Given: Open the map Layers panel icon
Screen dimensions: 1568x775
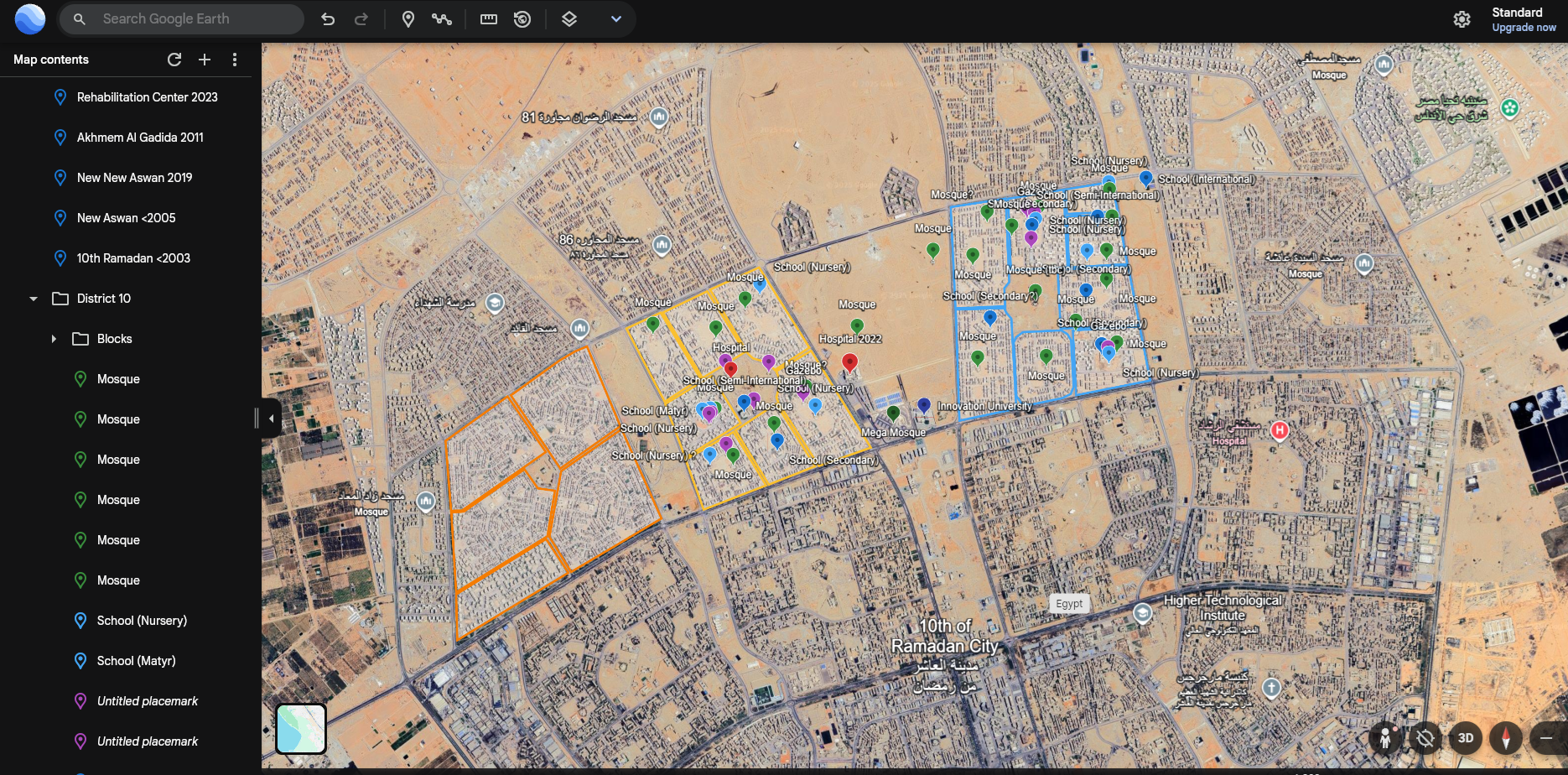Looking at the screenshot, I should pos(569,19).
